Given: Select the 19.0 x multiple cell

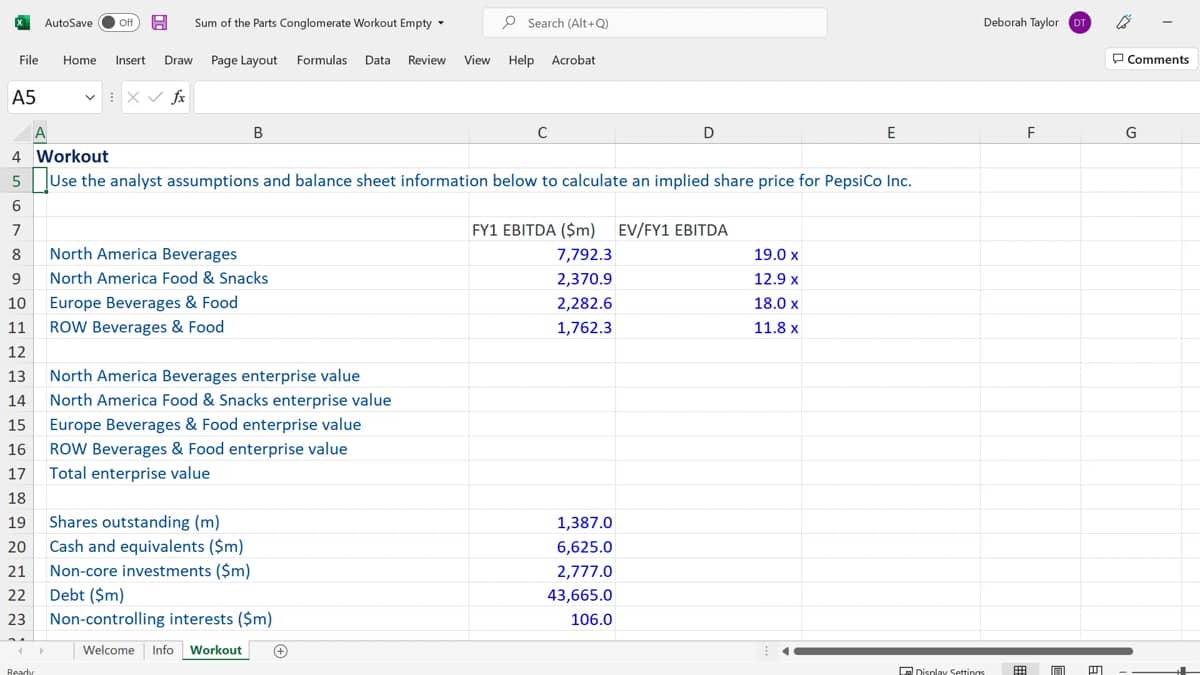Looking at the screenshot, I should (x=708, y=254).
